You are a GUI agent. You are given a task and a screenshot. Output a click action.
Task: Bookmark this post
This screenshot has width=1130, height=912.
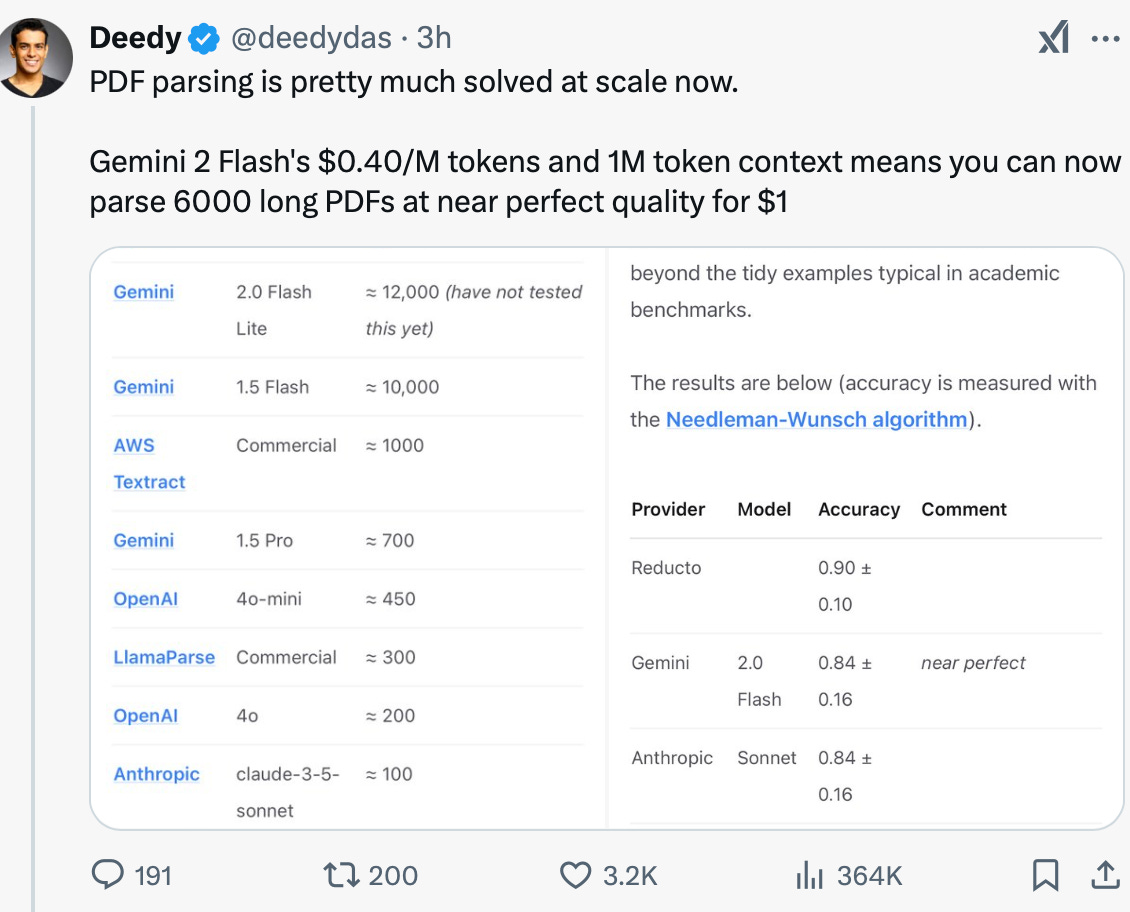(x=1044, y=876)
